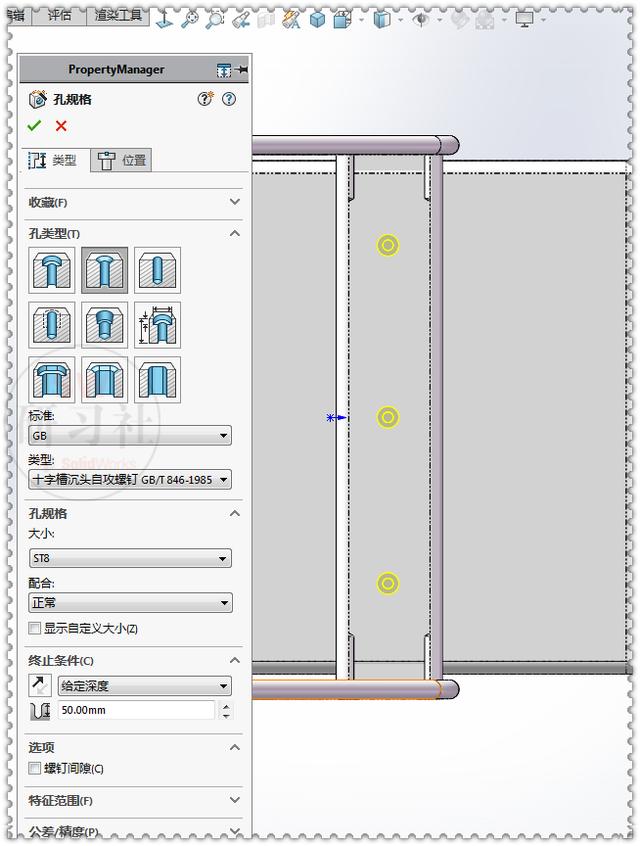Select the countersink hole type
The image size is (640, 846).
pos(105,270)
